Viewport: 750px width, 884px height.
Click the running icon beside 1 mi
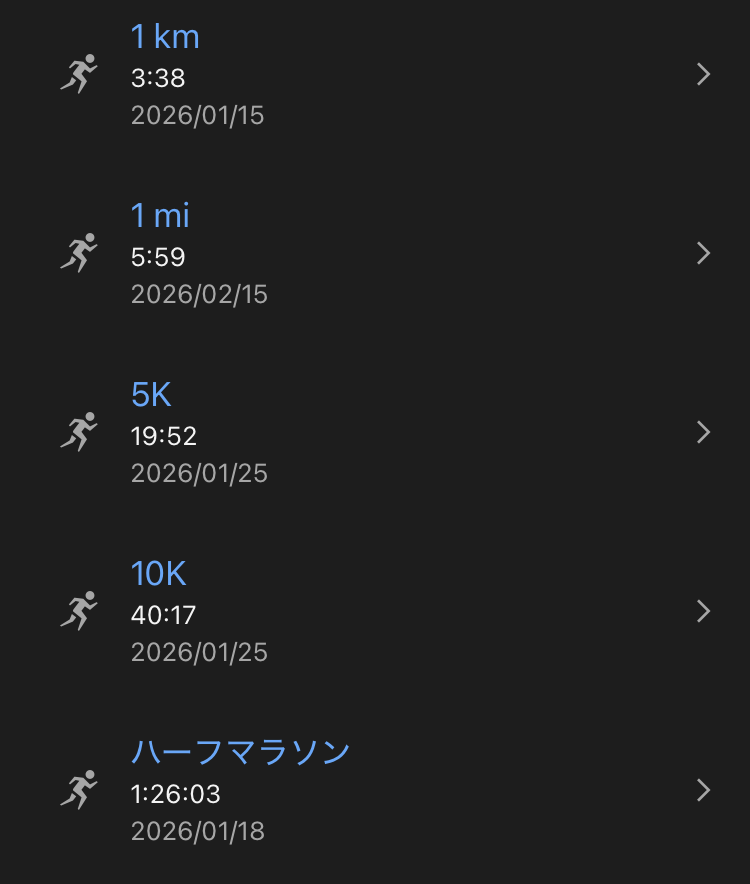point(79,253)
